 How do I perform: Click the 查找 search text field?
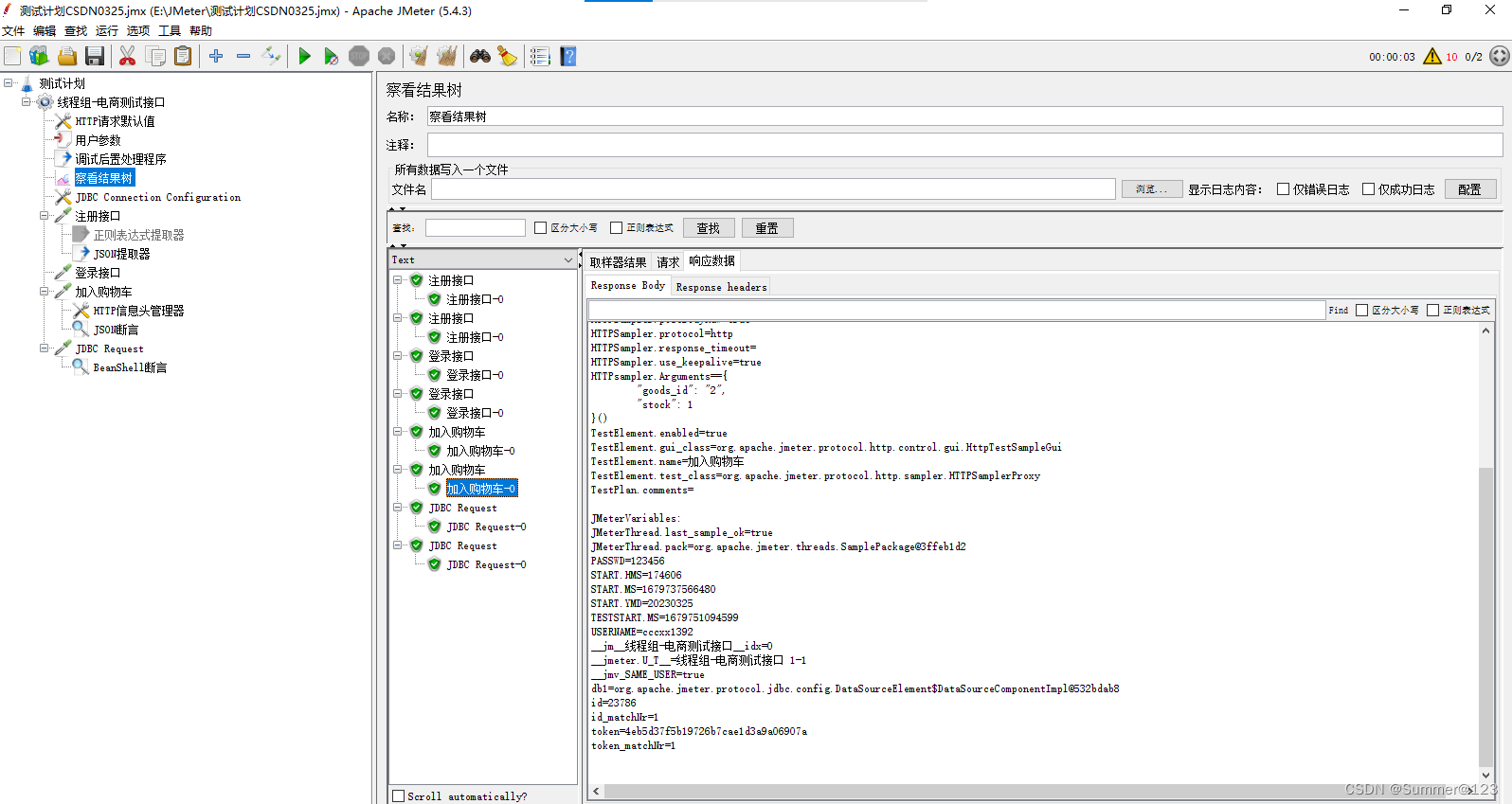(476, 228)
